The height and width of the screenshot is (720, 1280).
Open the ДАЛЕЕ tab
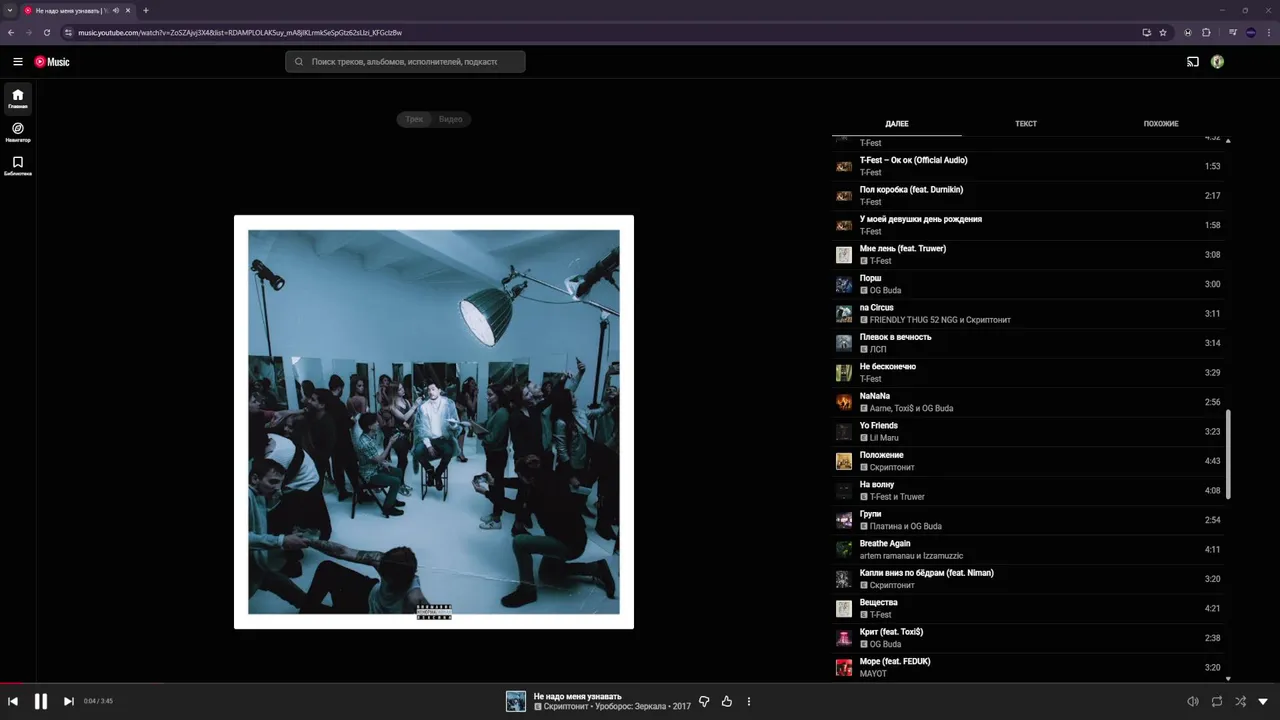pyautogui.click(x=897, y=124)
